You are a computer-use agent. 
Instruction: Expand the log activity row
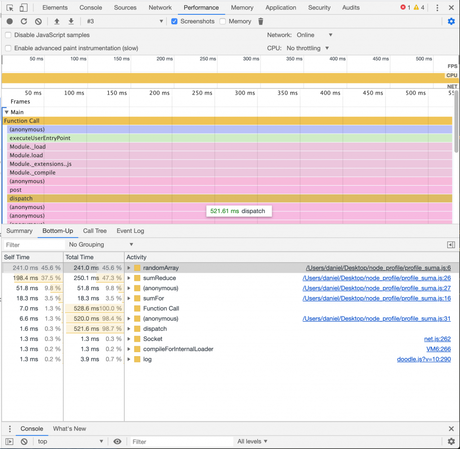[x=129, y=359]
